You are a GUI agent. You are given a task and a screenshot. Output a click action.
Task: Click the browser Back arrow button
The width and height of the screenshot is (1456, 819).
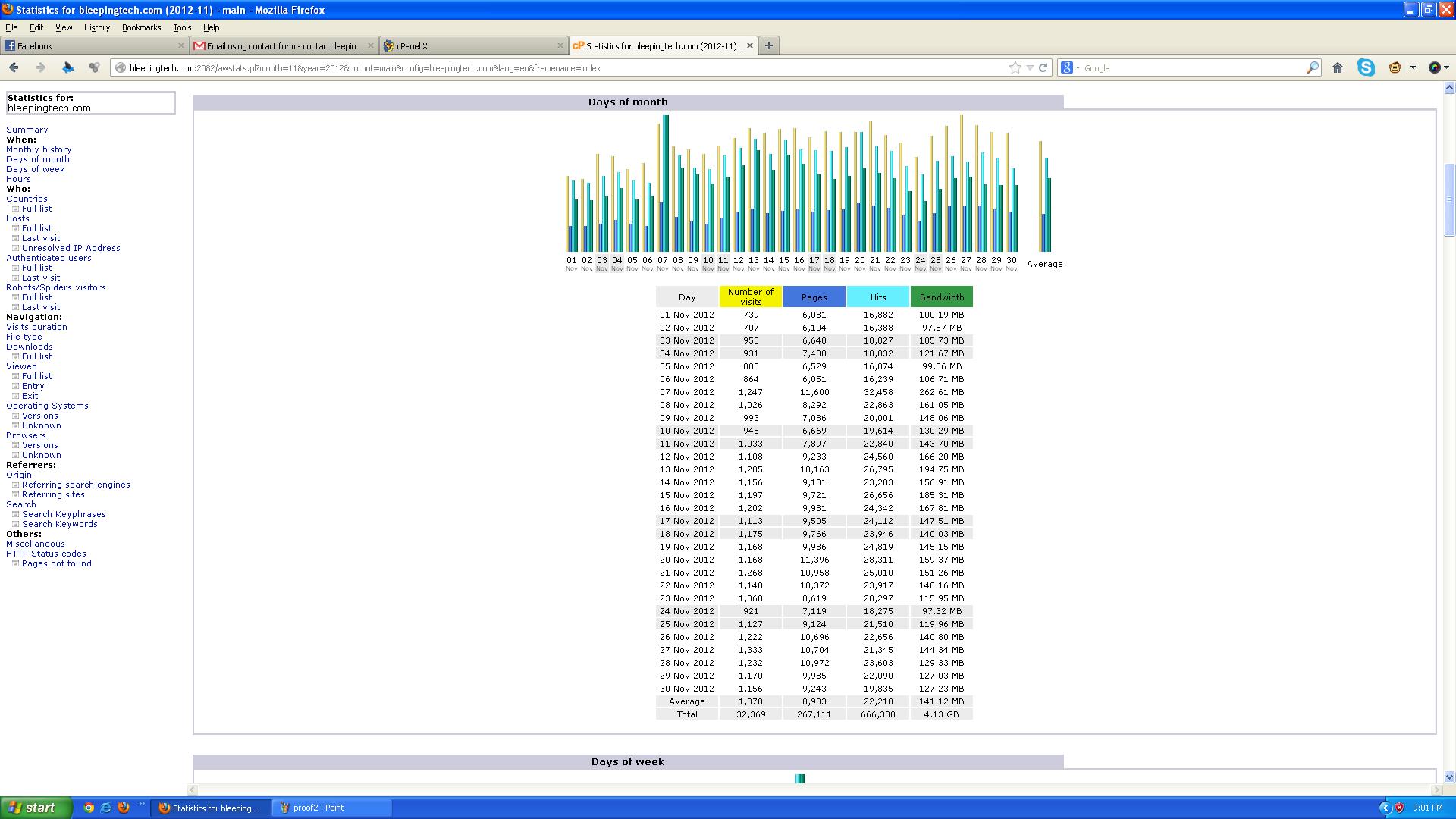coord(14,67)
